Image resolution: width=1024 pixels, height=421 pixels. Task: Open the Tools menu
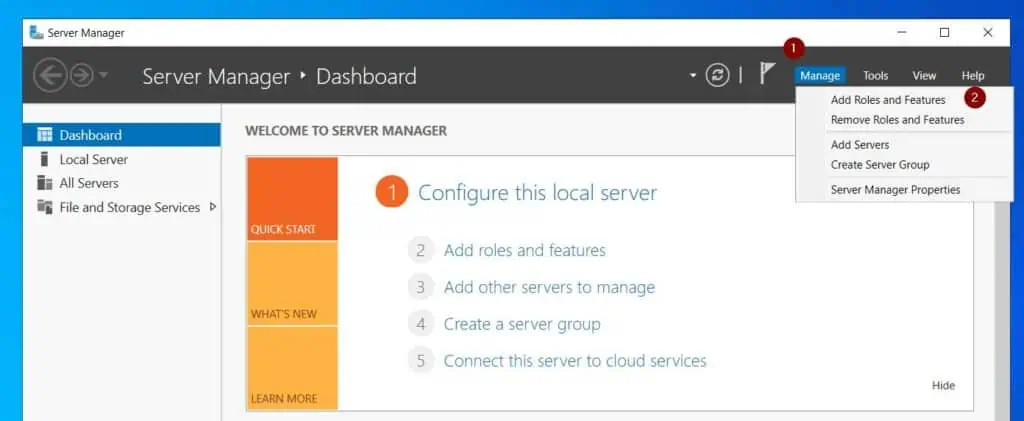point(875,76)
